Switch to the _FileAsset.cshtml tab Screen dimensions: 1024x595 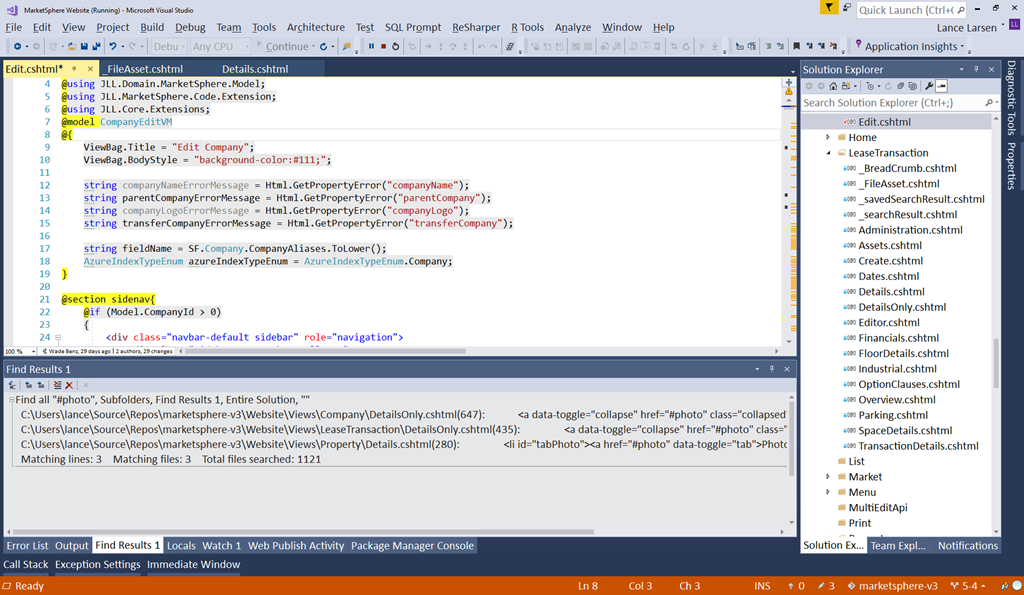tap(144, 69)
